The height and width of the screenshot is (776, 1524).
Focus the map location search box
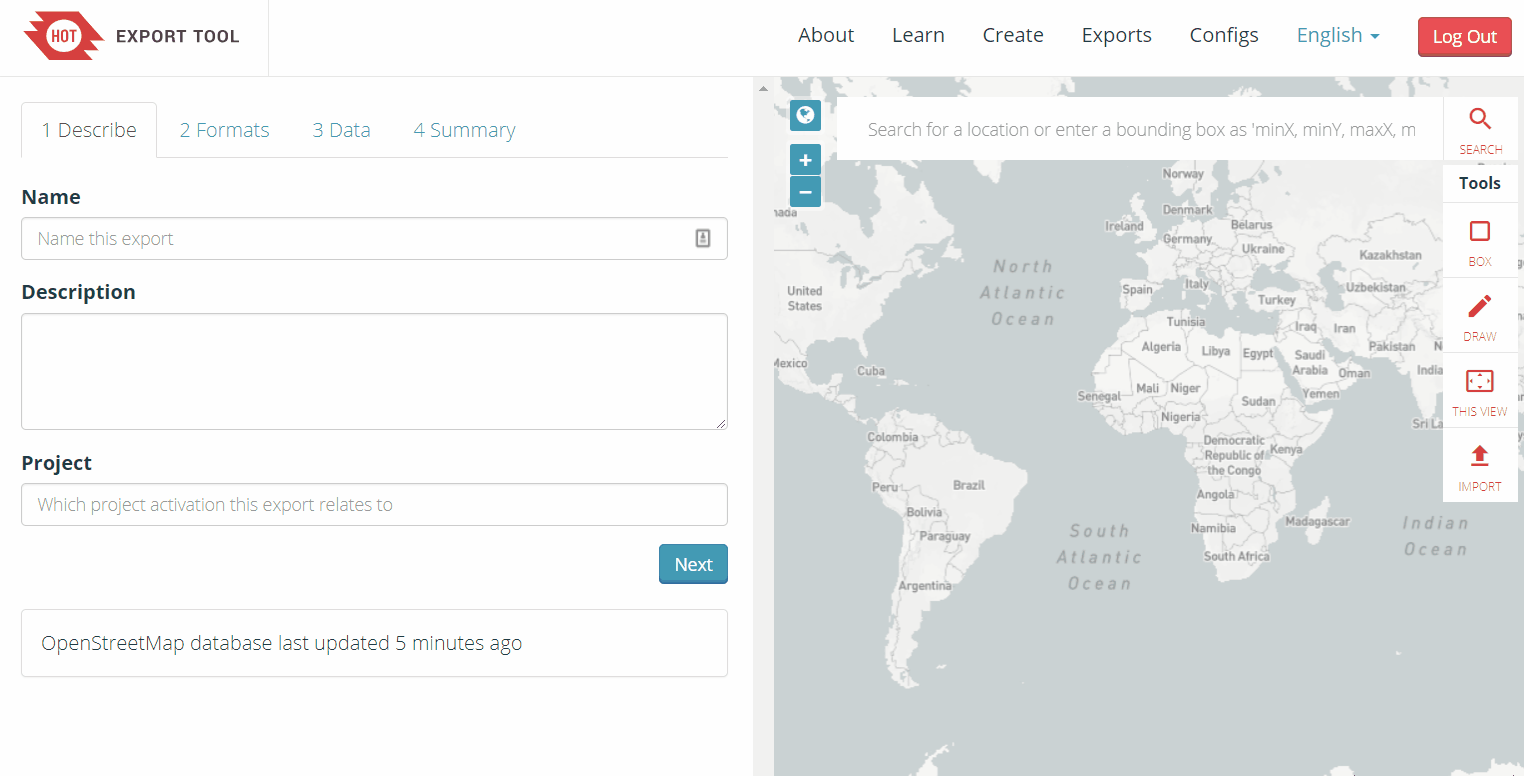pos(1140,129)
